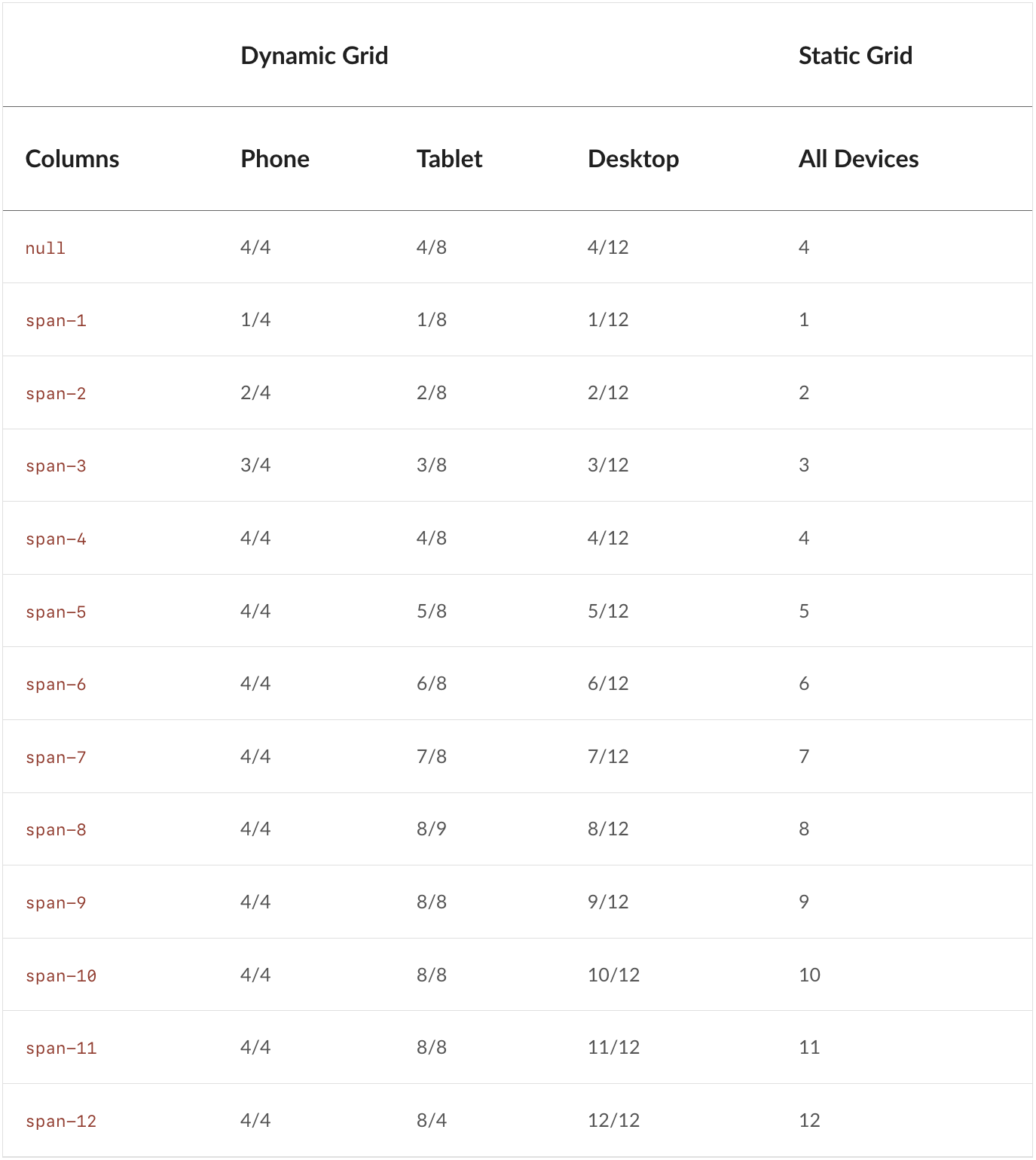
Task: Select the Columns column header
Action: (x=72, y=159)
